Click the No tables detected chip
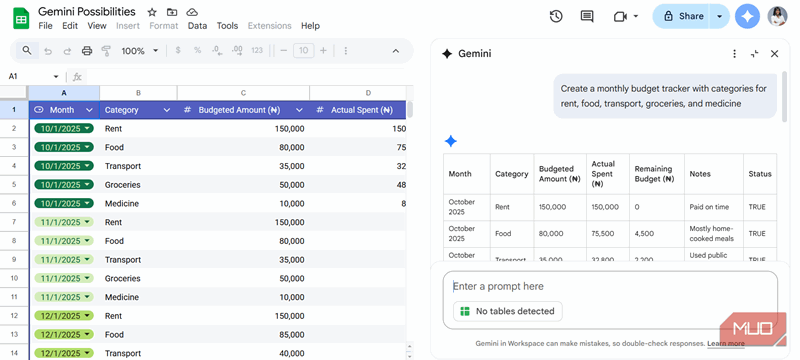 (x=508, y=311)
